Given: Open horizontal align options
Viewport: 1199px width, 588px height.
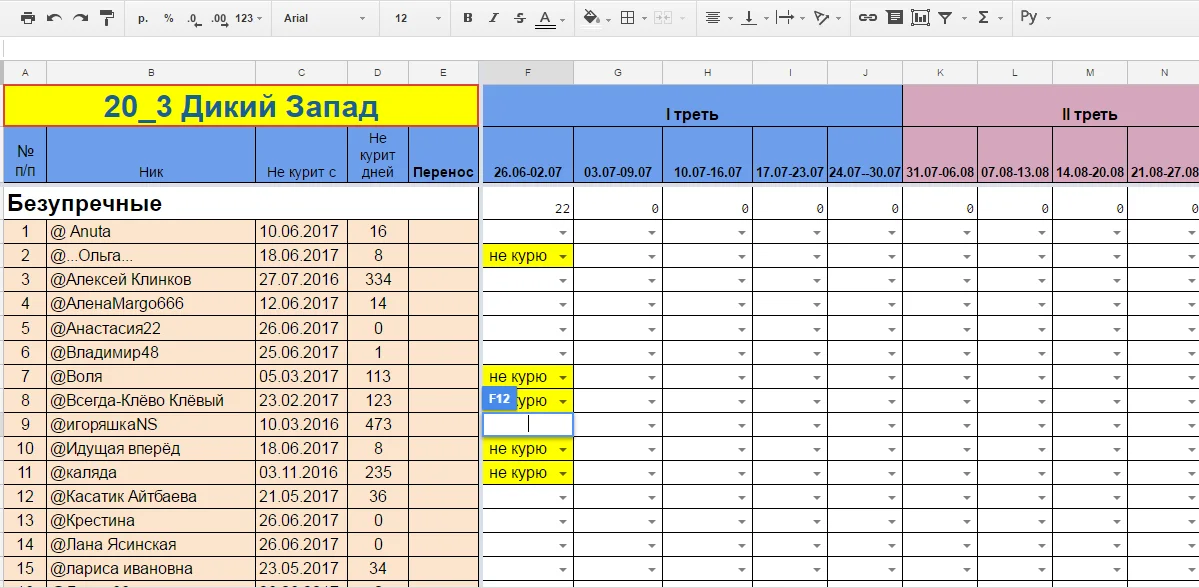Looking at the screenshot, I should coord(718,18).
